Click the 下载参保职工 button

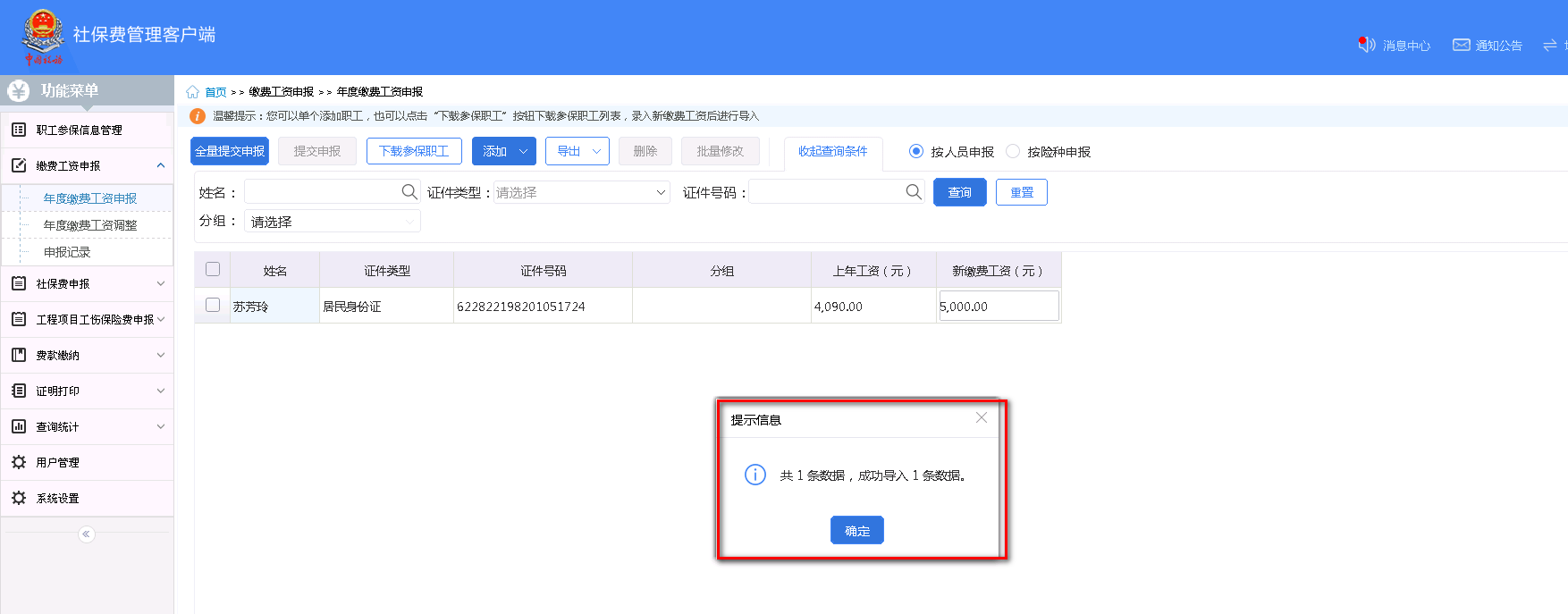click(414, 151)
